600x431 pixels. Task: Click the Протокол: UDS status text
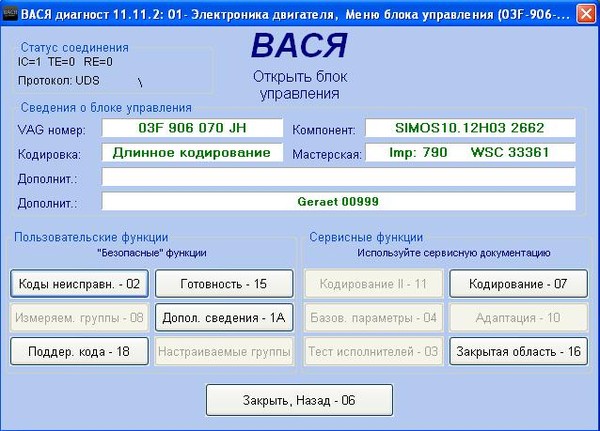[59, 81]
